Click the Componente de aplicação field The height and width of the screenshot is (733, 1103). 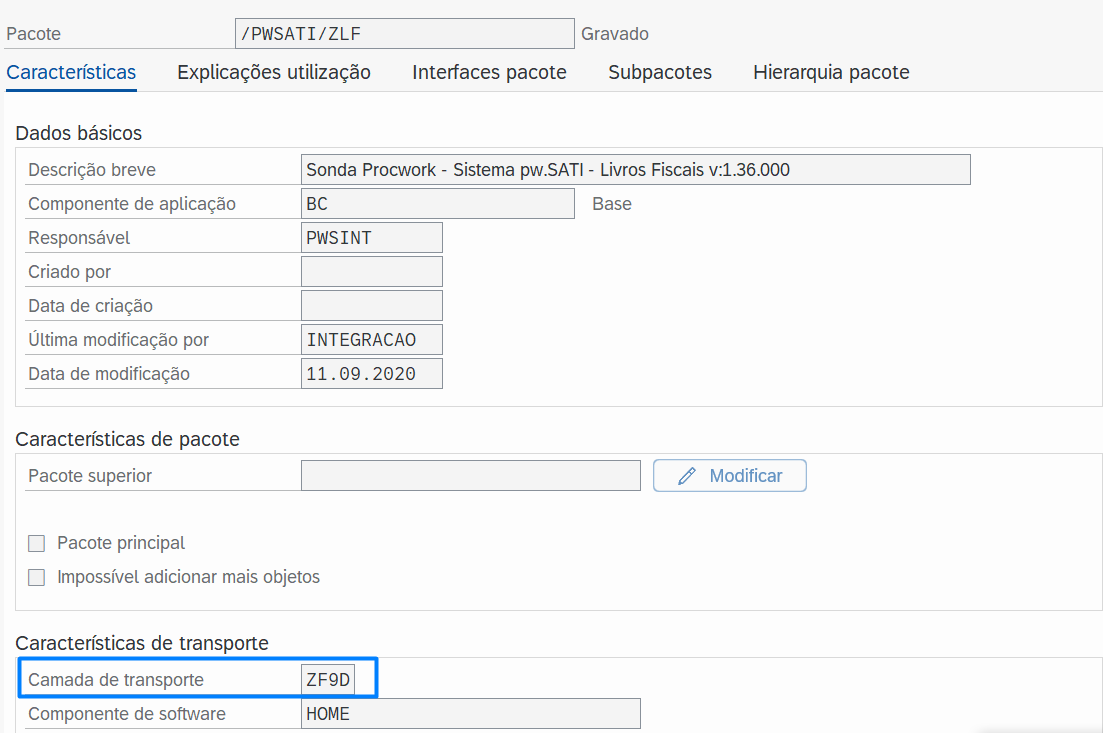click(437, 204)
